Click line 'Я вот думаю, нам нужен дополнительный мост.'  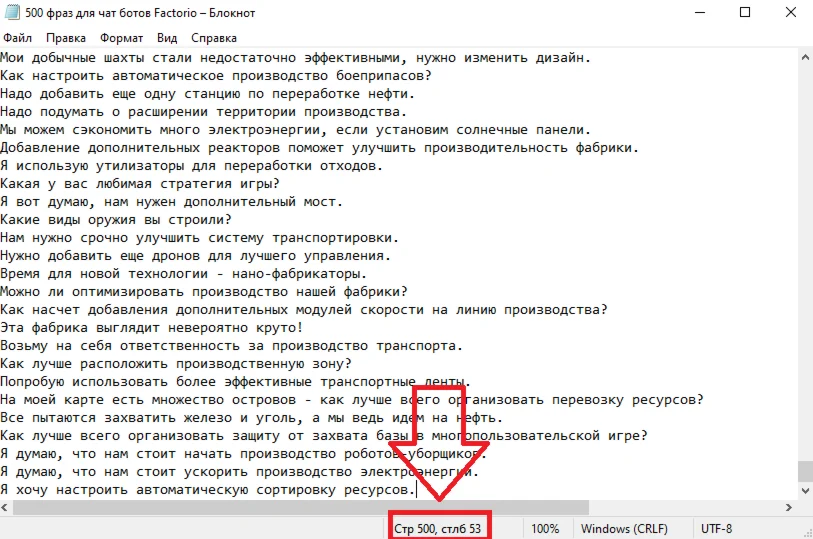point(172,202)
